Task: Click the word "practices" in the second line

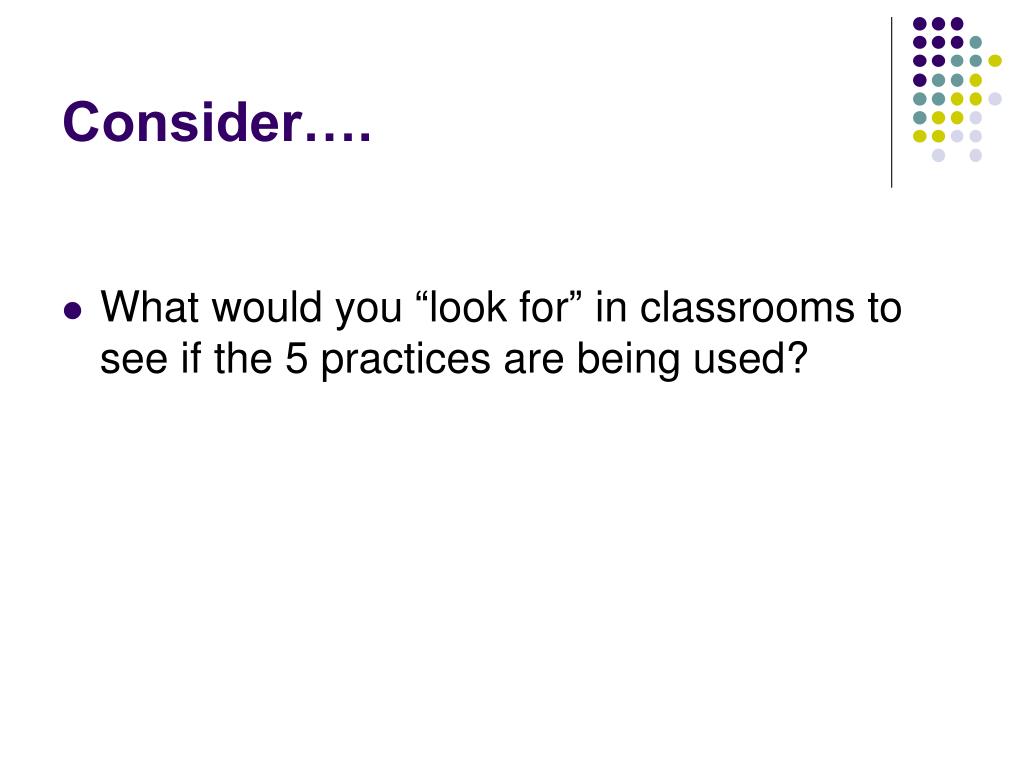Action: click(406, 361)
